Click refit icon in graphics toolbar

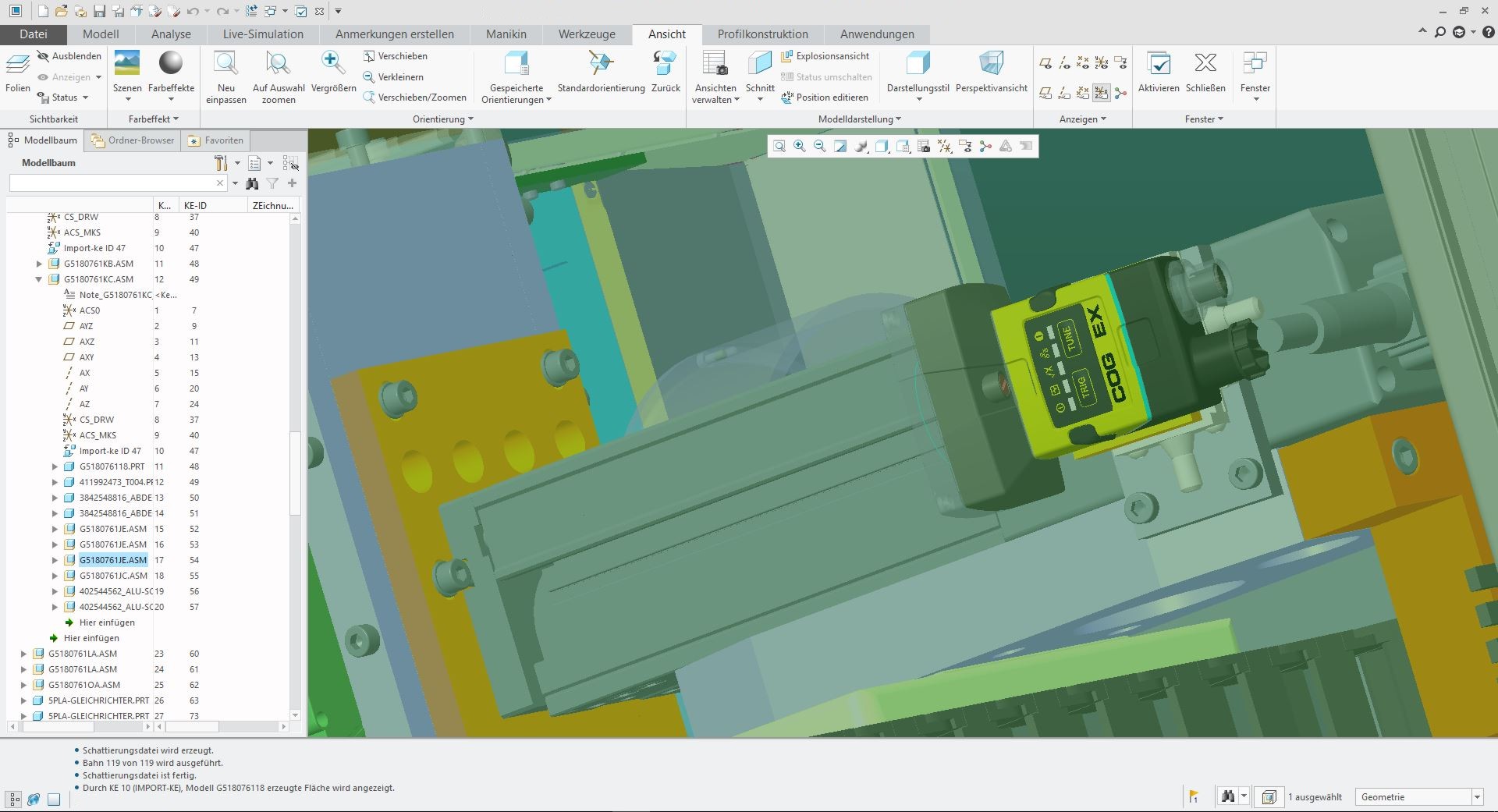(x=779, y=146)
